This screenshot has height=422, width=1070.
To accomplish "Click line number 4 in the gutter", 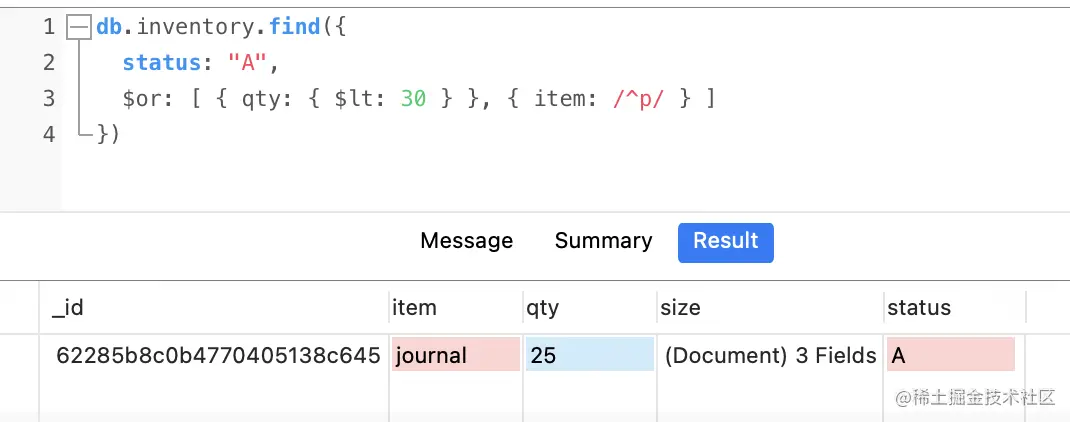I will 49,134.
